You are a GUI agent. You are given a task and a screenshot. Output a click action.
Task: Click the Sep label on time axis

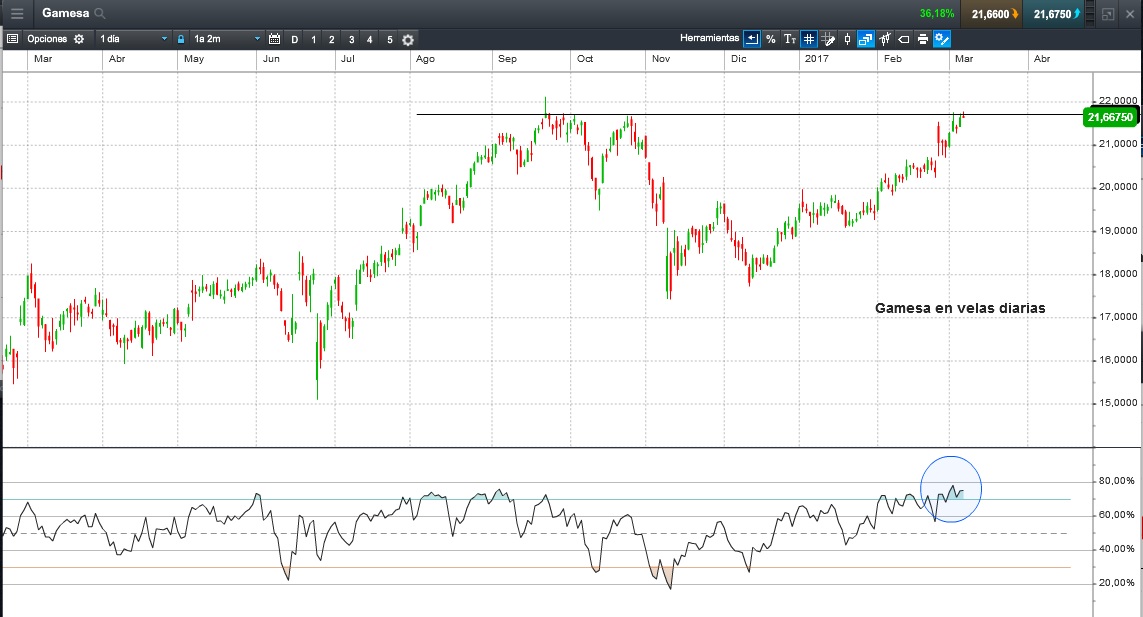pyautogui.click(x=507, y=59)
